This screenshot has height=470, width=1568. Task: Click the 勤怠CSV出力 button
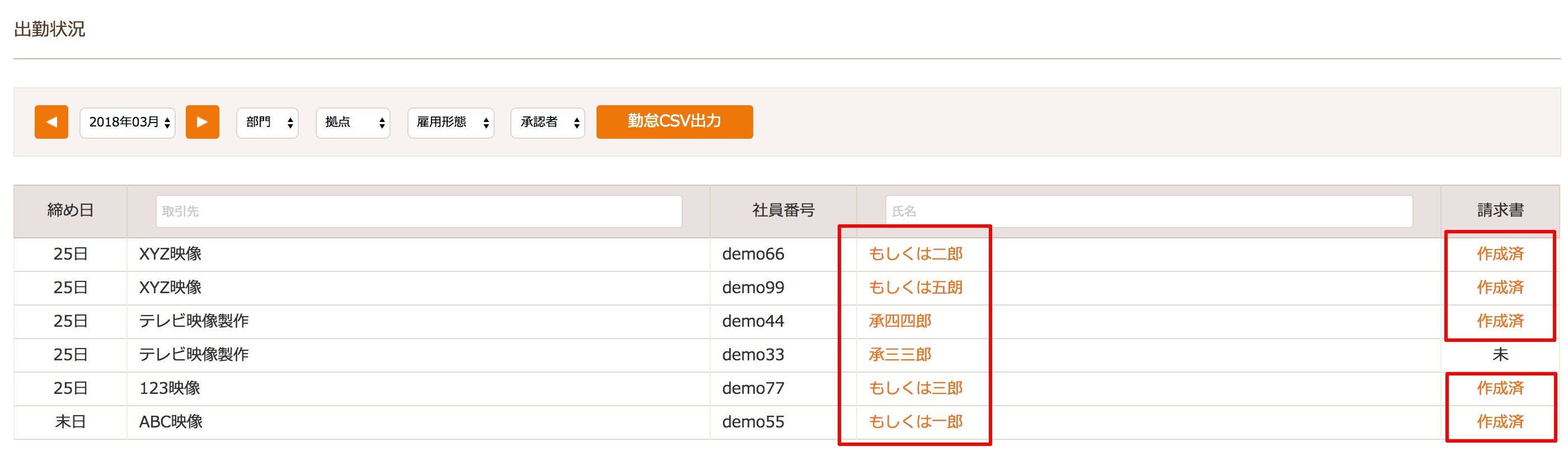point(674,122)
